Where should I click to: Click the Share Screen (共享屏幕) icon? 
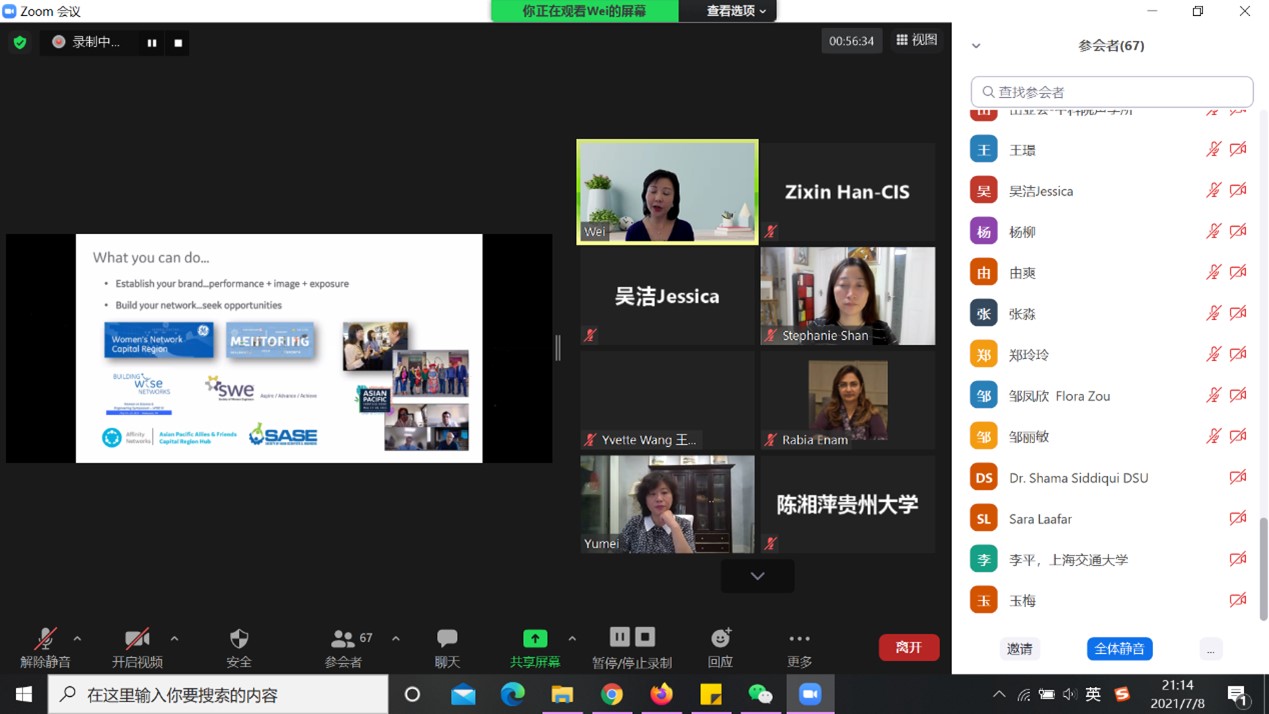(535, 639)
